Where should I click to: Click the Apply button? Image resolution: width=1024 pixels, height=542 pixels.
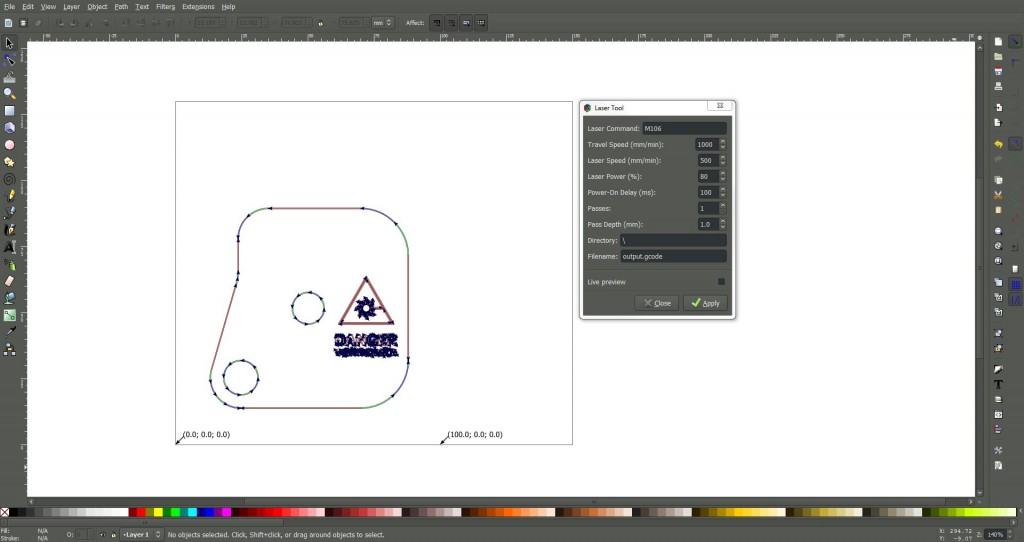click(x=705, y=303)
